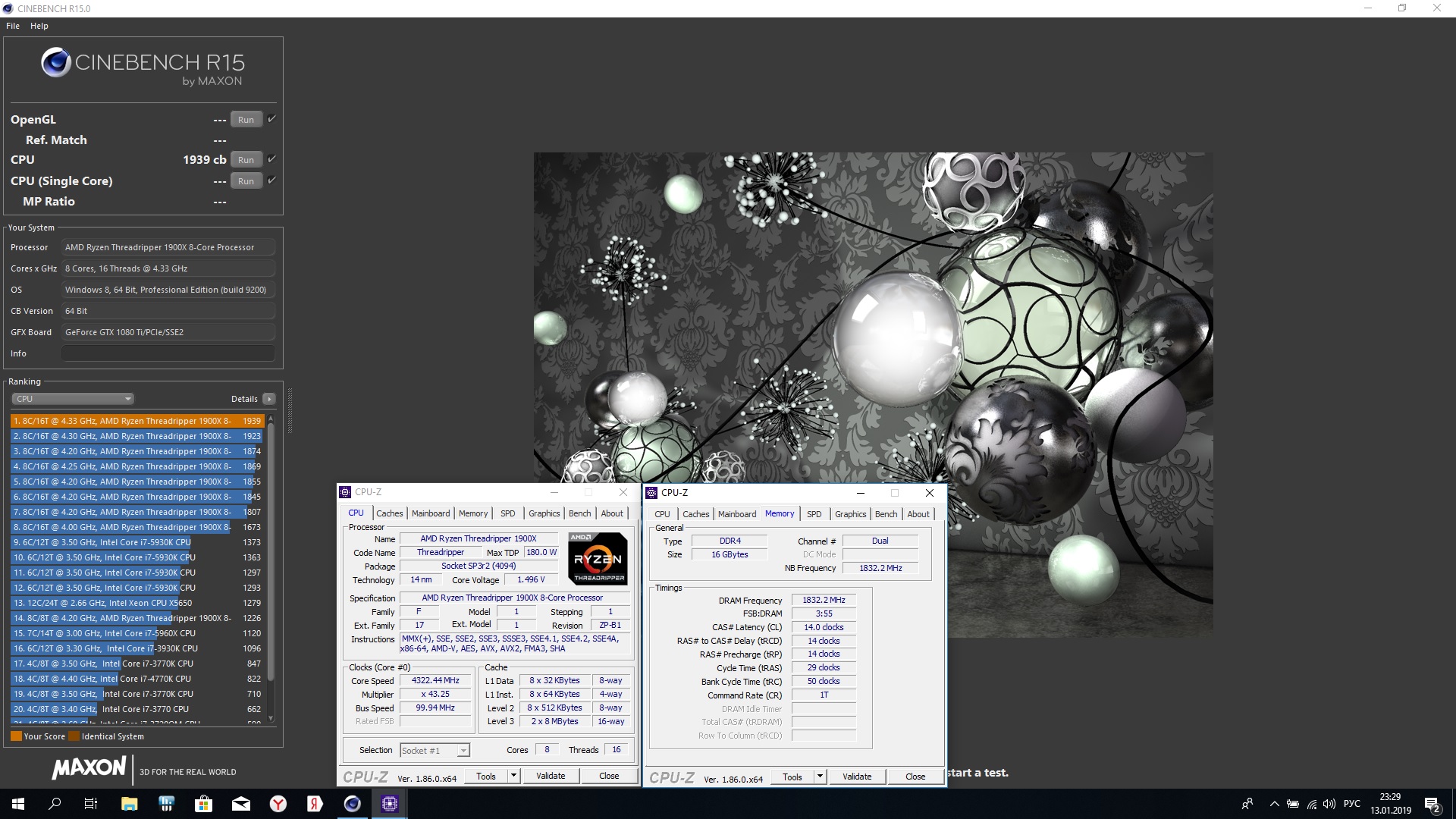Click the MAXON logo
This screenshot has height=819, width=1456.
(x=89, y=768)
